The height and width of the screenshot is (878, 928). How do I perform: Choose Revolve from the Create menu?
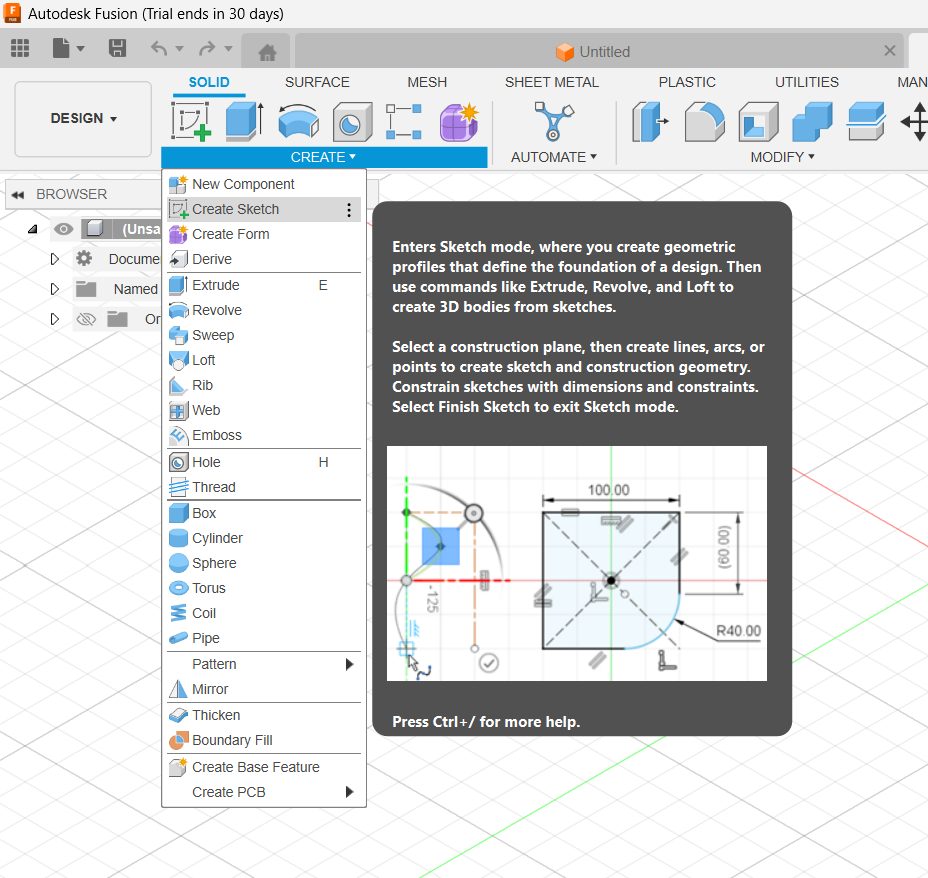click(265, 310)
